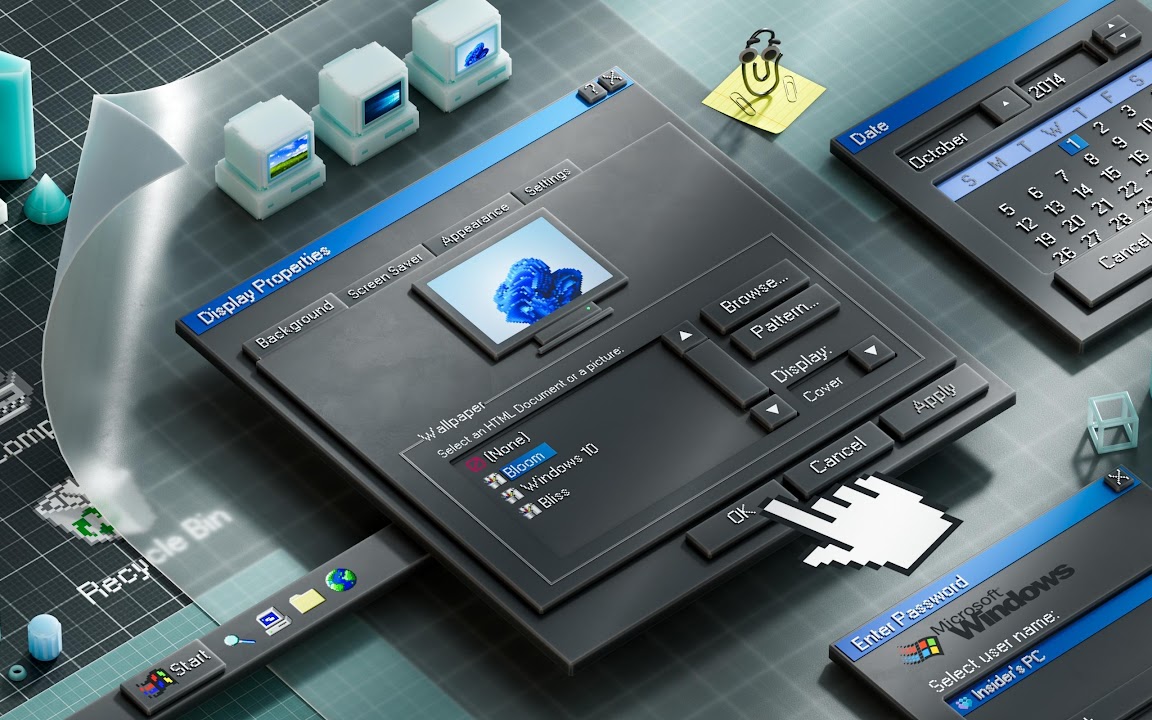This screenshot has width=1152, height=720.
Task: Select day 26 in the calendar
Action: click(1064, 255)
